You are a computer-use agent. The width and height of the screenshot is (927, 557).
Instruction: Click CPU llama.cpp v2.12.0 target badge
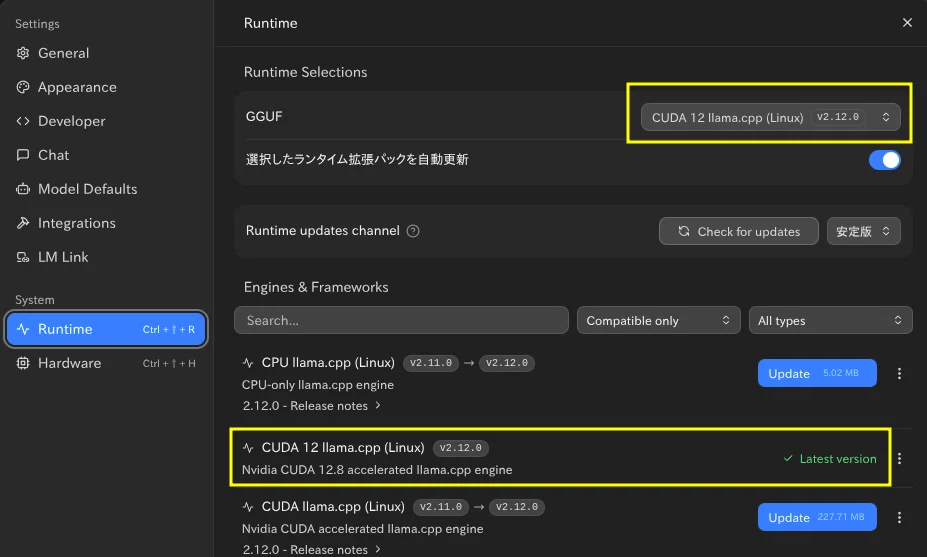click(x=507, y=363)
